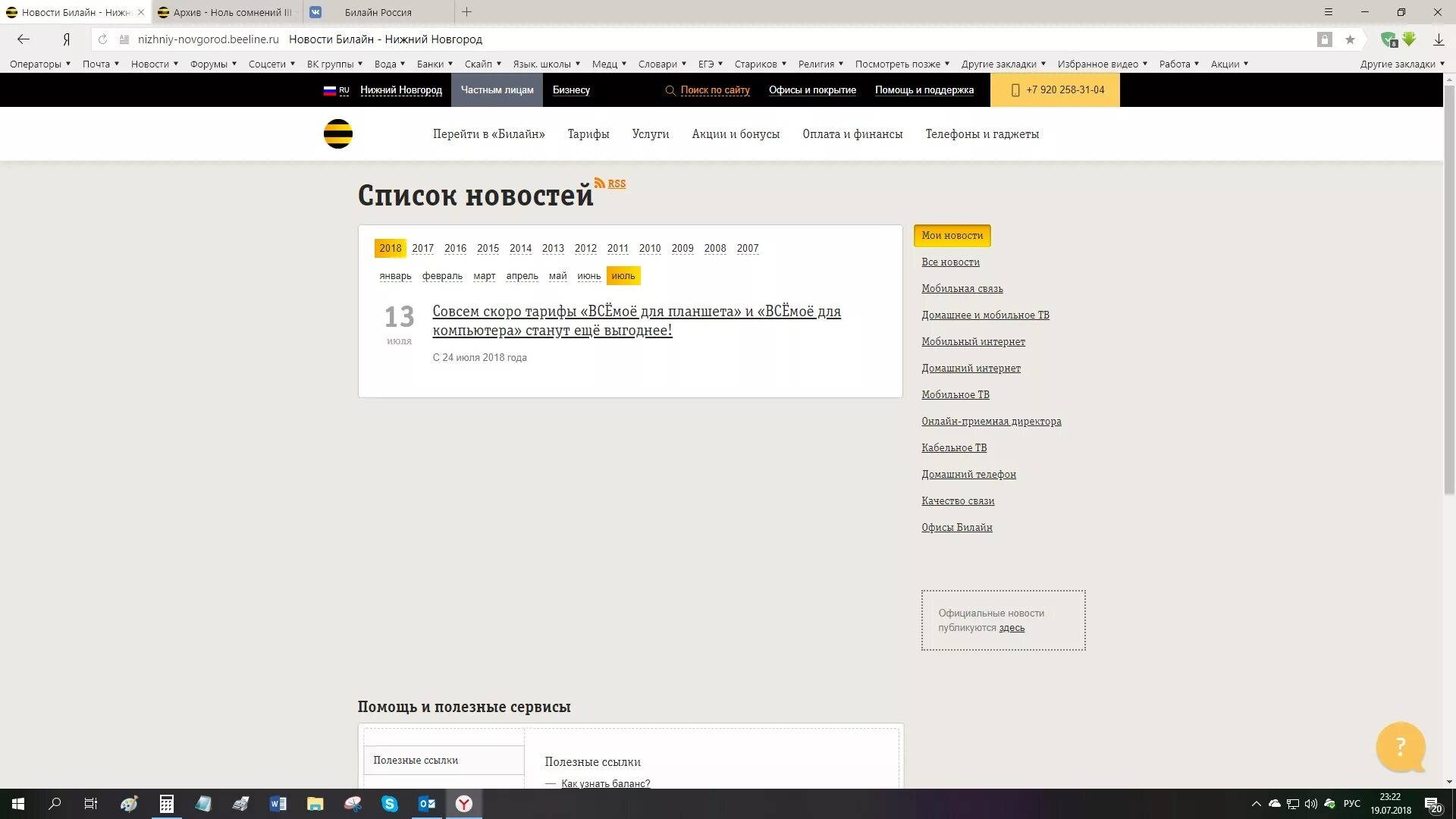Click the Beeline striped logo

click(338, 133)
